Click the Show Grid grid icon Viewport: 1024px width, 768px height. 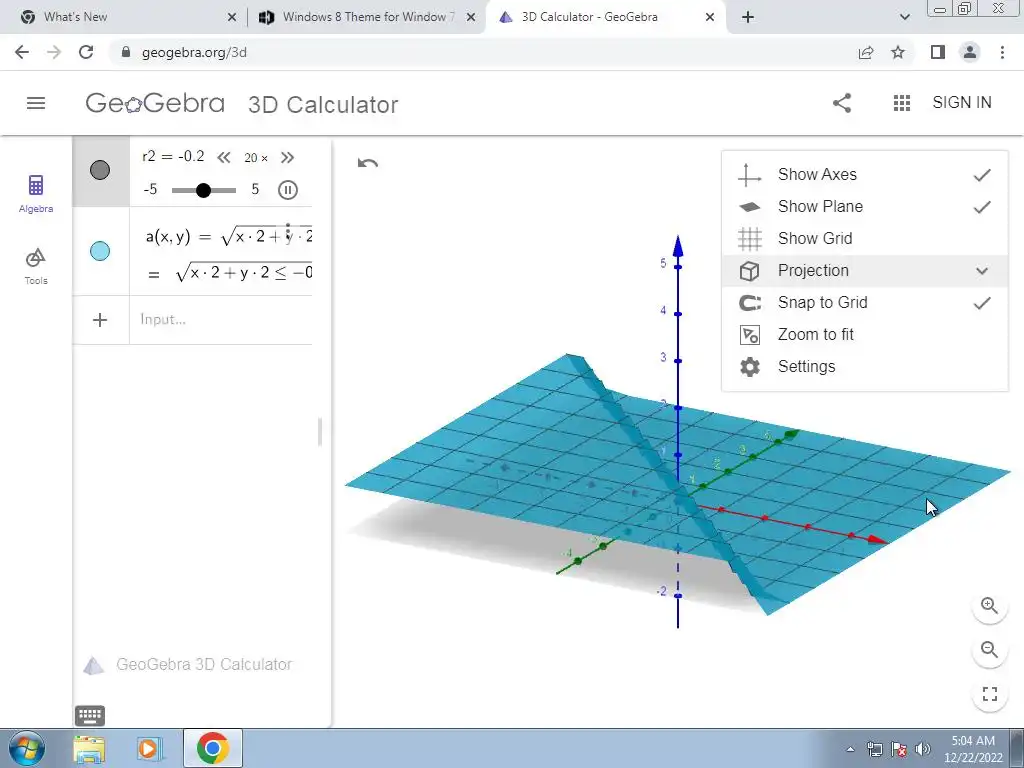click(750, 239)
